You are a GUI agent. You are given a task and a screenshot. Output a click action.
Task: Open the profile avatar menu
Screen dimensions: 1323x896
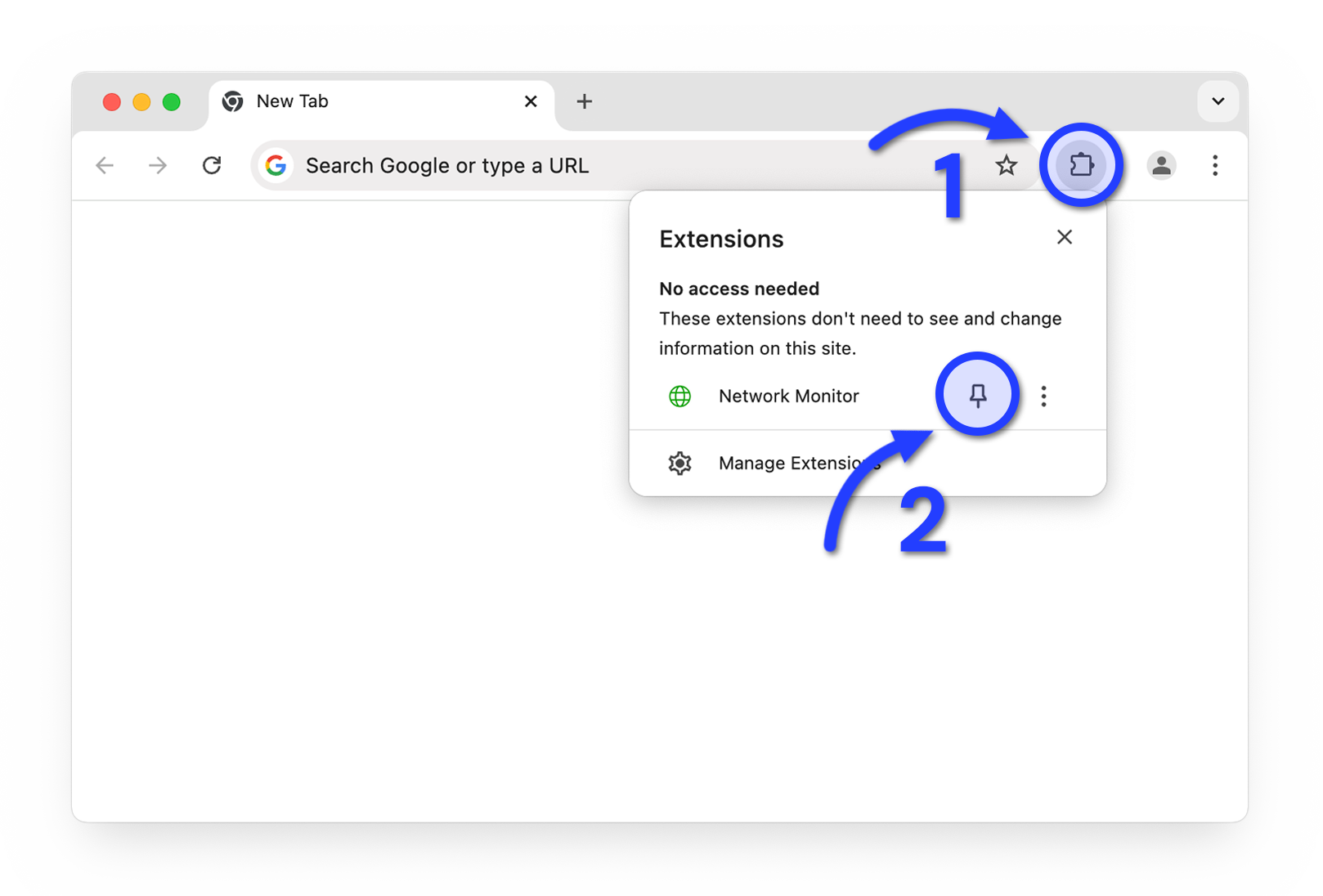pos(1161,166)
